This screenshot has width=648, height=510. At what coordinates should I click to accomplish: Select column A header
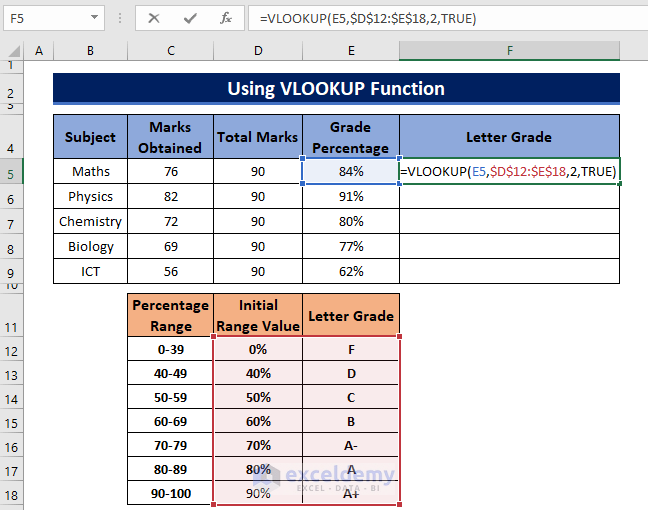(39, 51)
